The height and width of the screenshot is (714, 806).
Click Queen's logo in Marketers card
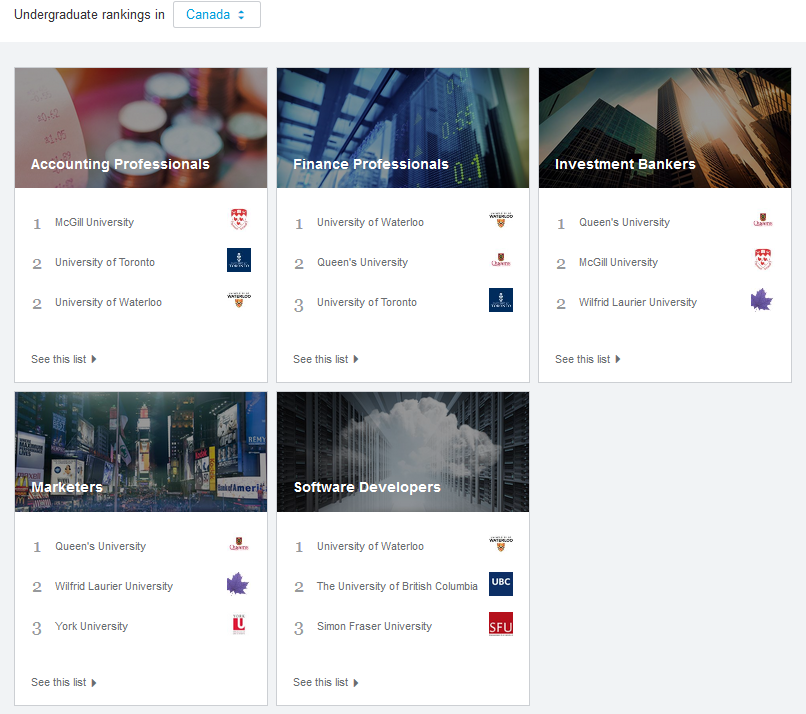239,543
